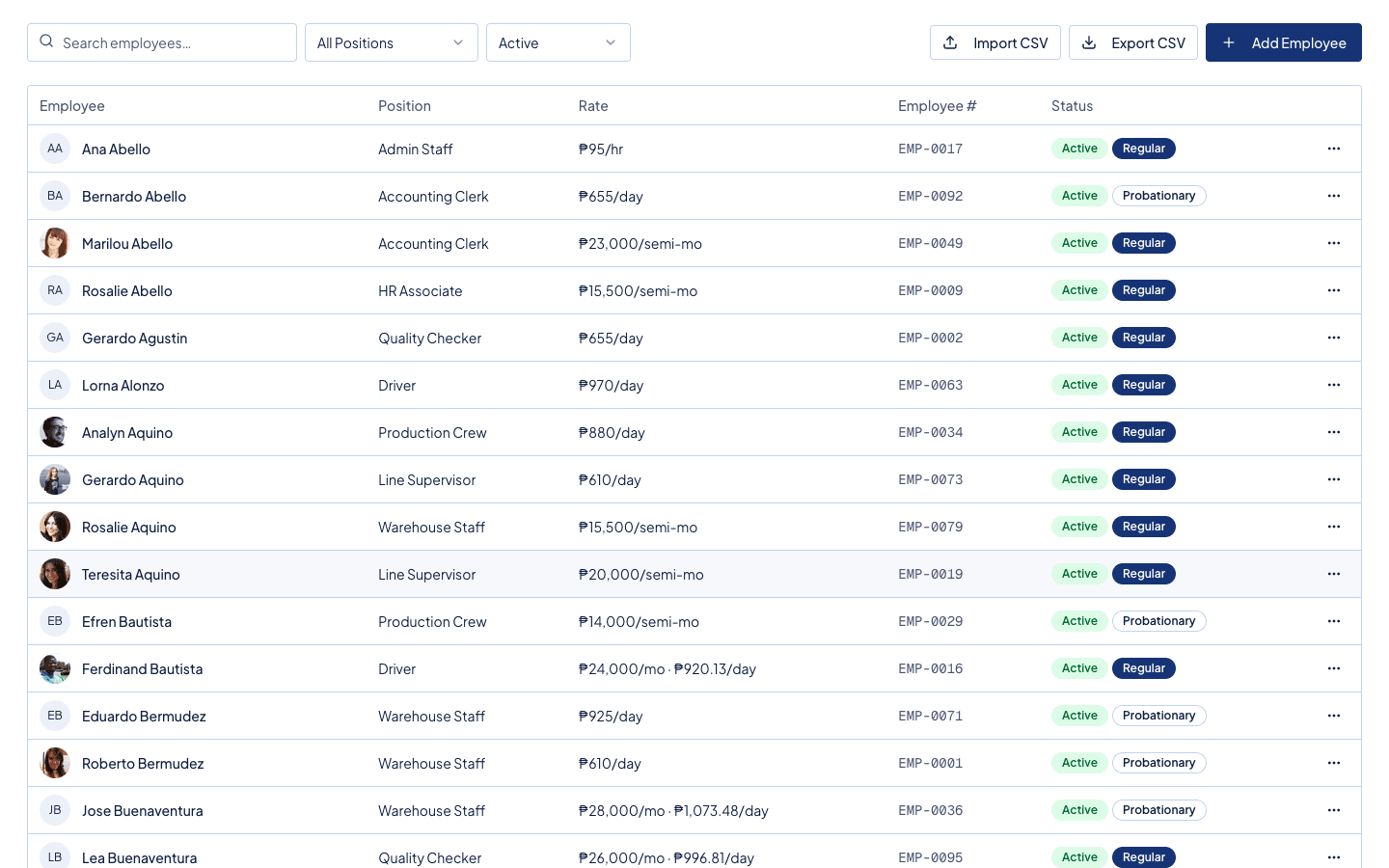
Task: Select the Rate column header
Action: pos(593,106)
